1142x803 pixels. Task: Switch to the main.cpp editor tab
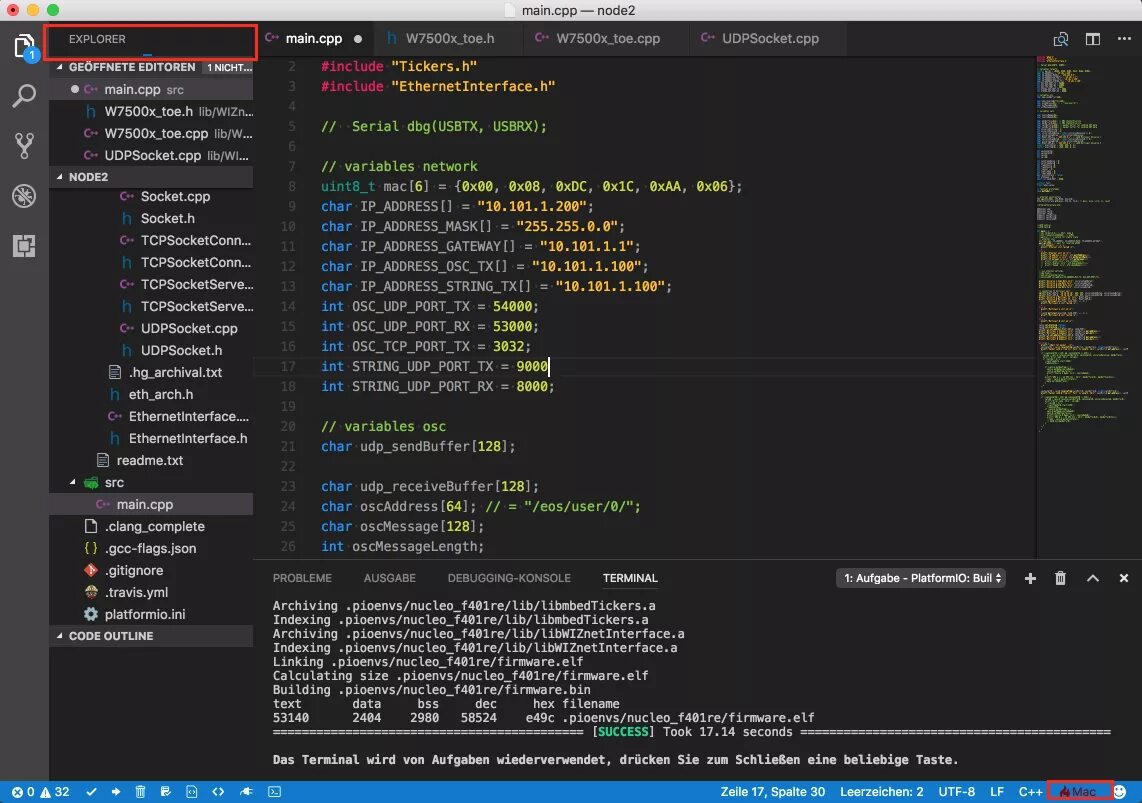click(x=314, y=39)
